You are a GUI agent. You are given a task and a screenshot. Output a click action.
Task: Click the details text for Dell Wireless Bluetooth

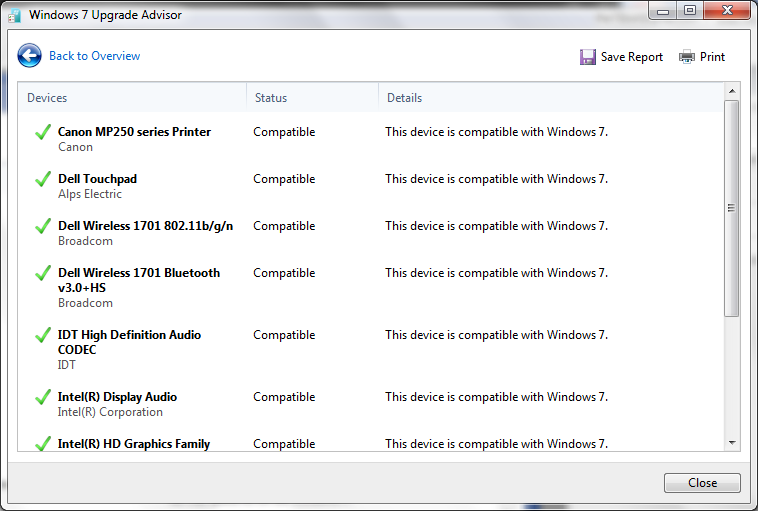(496, 273)
